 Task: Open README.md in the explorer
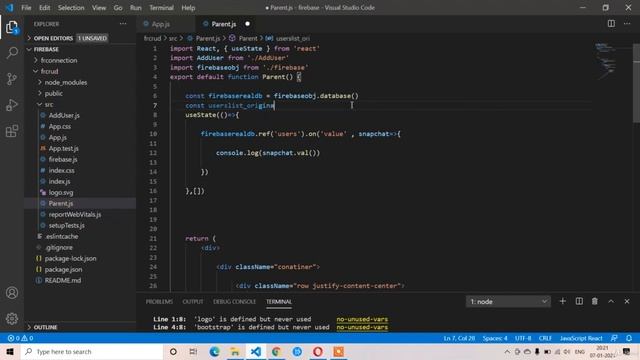pyautogui.click(x=62, y=280)
